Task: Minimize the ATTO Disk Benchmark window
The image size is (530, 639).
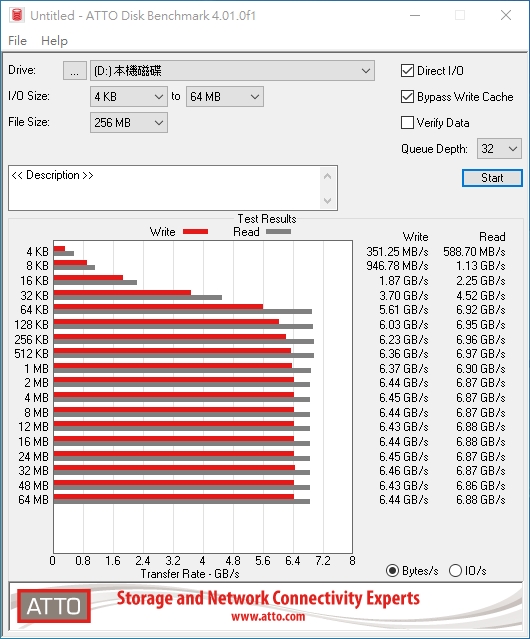Action: tap(415, 15)
